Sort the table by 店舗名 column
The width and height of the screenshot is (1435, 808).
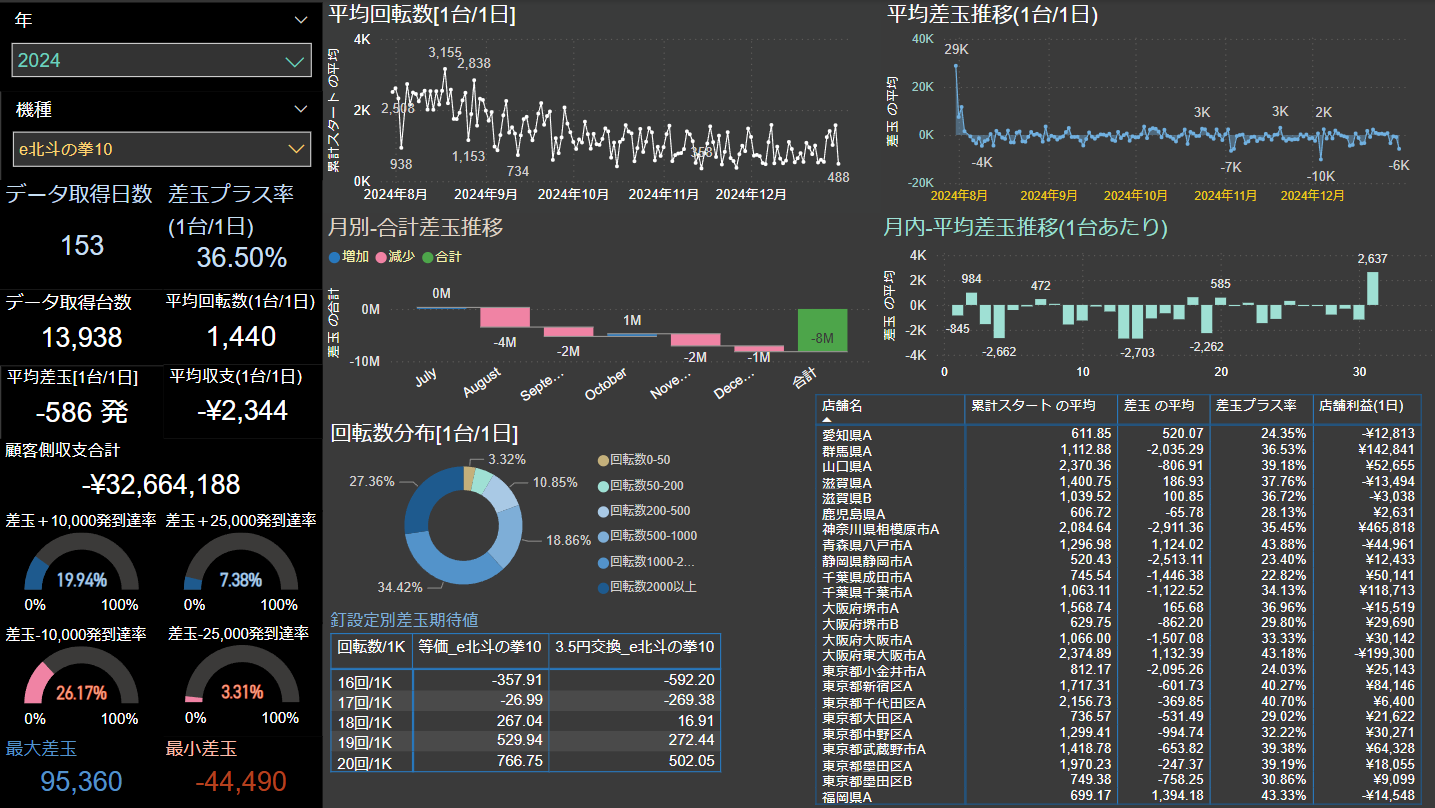tap(842, 406)
